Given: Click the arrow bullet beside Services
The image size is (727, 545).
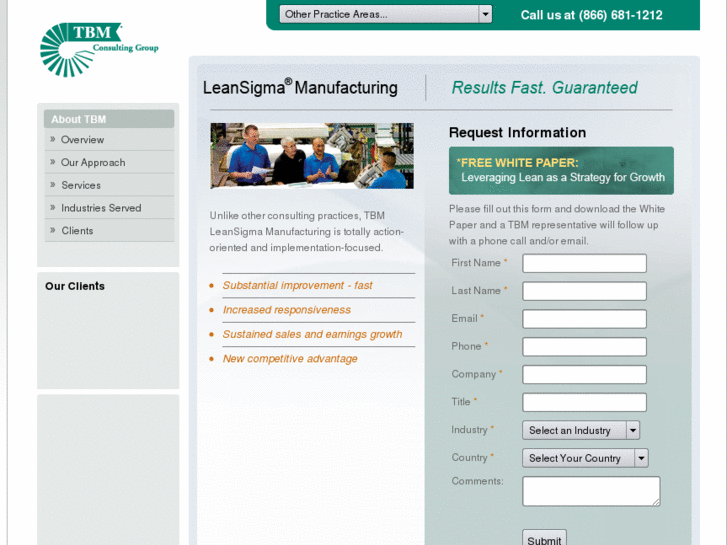Looking at the screenshot, I should (52, 185).
